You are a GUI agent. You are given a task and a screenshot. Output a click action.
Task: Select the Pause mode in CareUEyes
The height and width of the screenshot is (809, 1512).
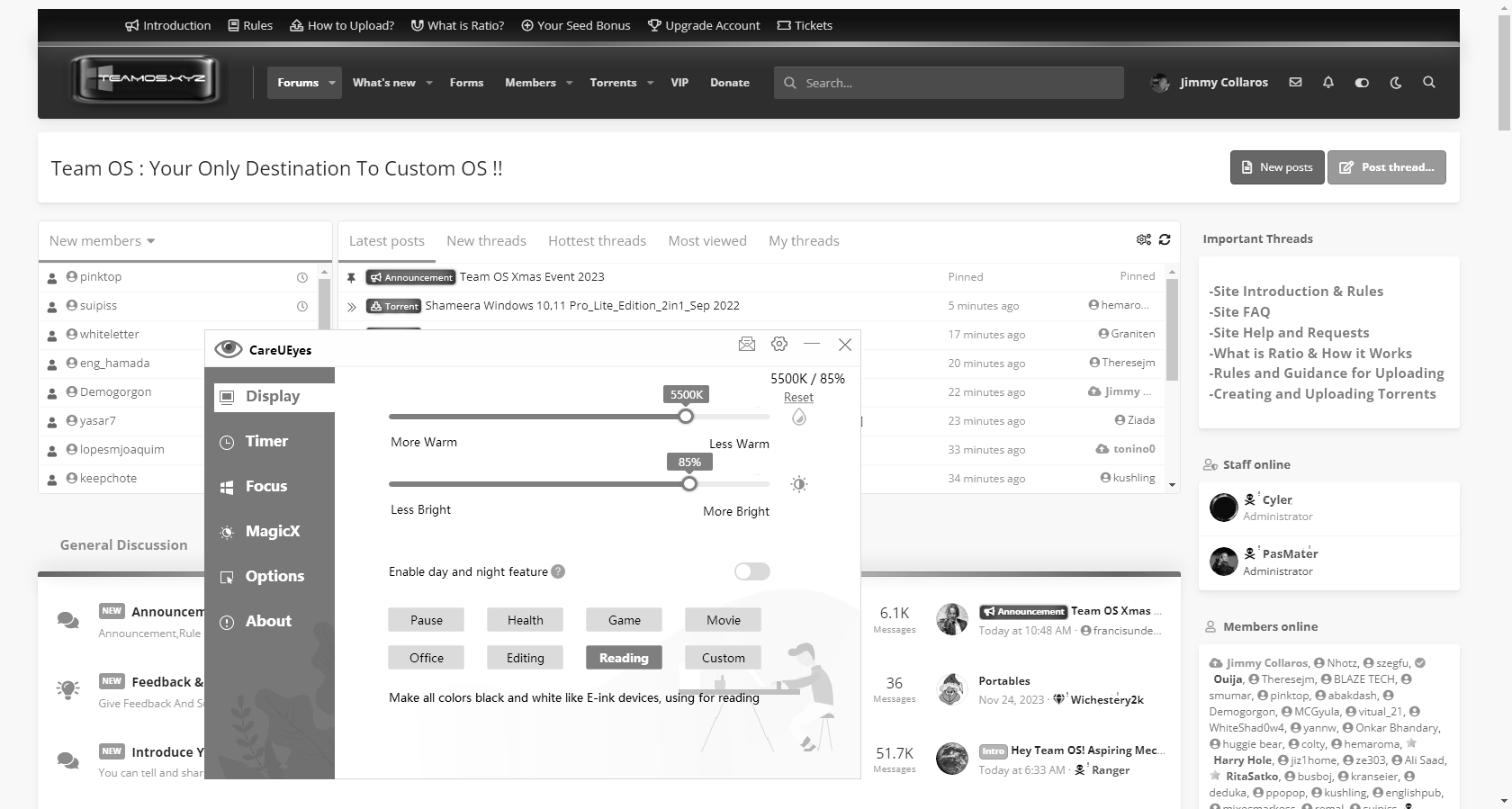(427, 620)
